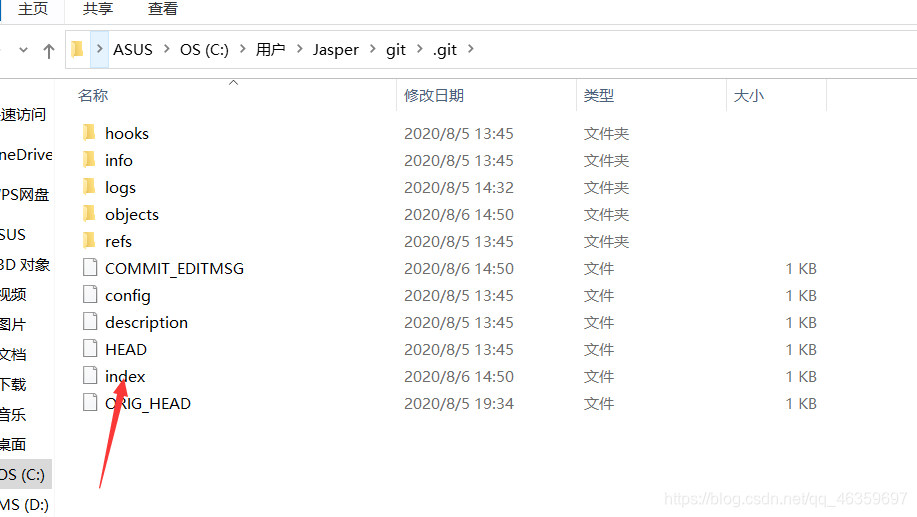Sort by 大小 column header
The width and height of the screenshot is (917, 517).
pyautogui.click(x=749, y=95)
